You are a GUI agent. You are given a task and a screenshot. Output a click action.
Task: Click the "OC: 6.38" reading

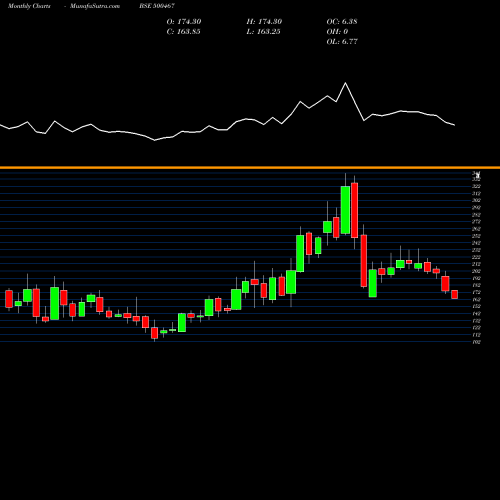coord(342,22)
